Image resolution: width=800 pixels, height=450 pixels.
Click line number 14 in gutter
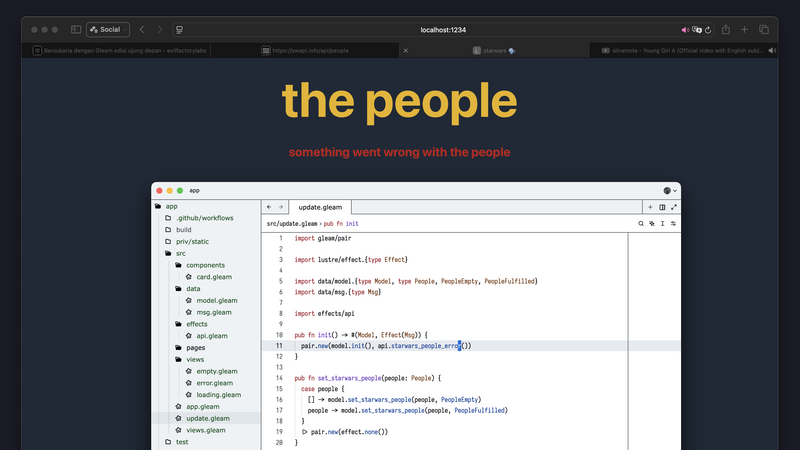tap(279, 378)
